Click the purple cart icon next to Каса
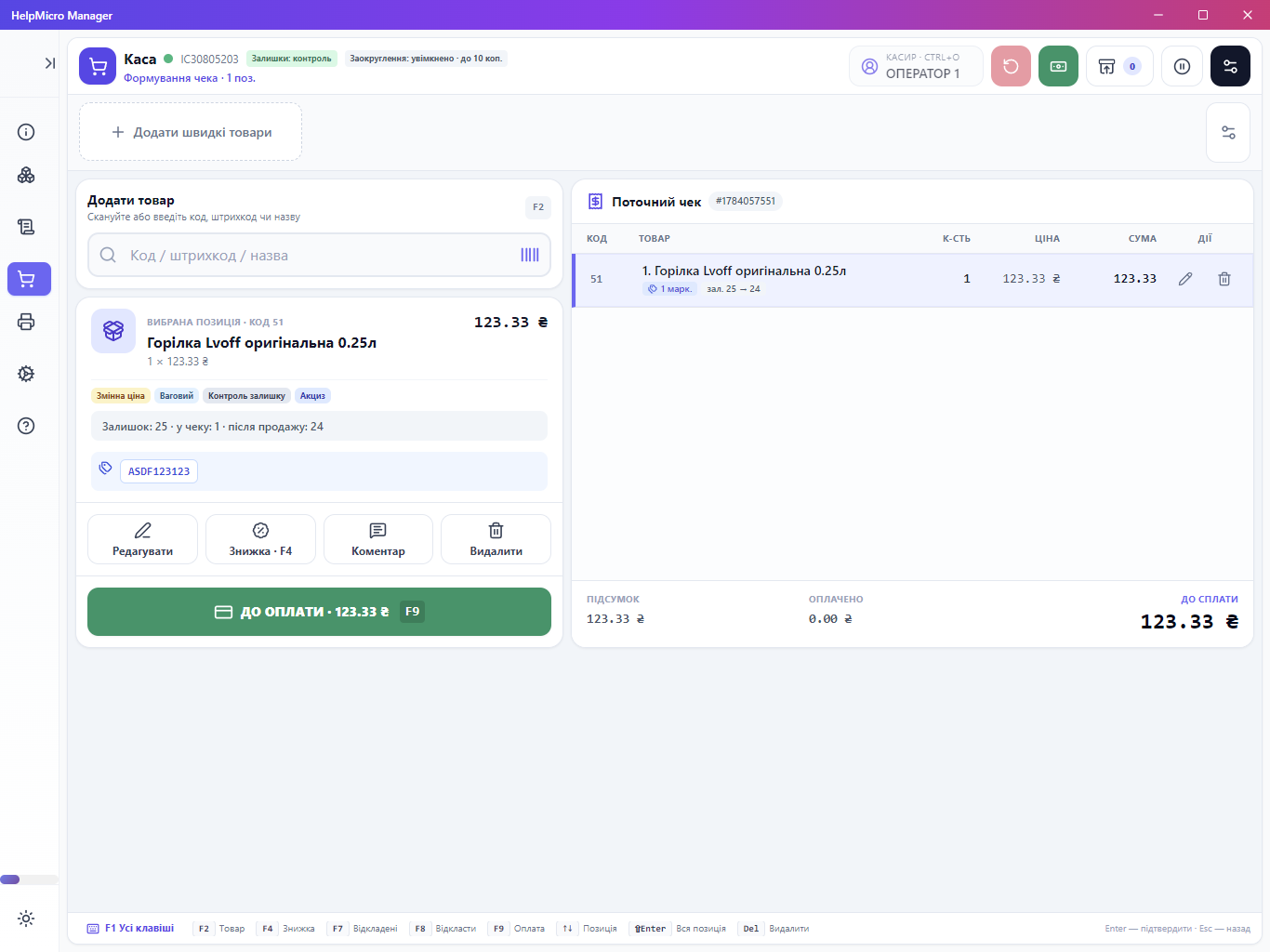The height and width of the screenshot is (952, 1270). [98, 66]
